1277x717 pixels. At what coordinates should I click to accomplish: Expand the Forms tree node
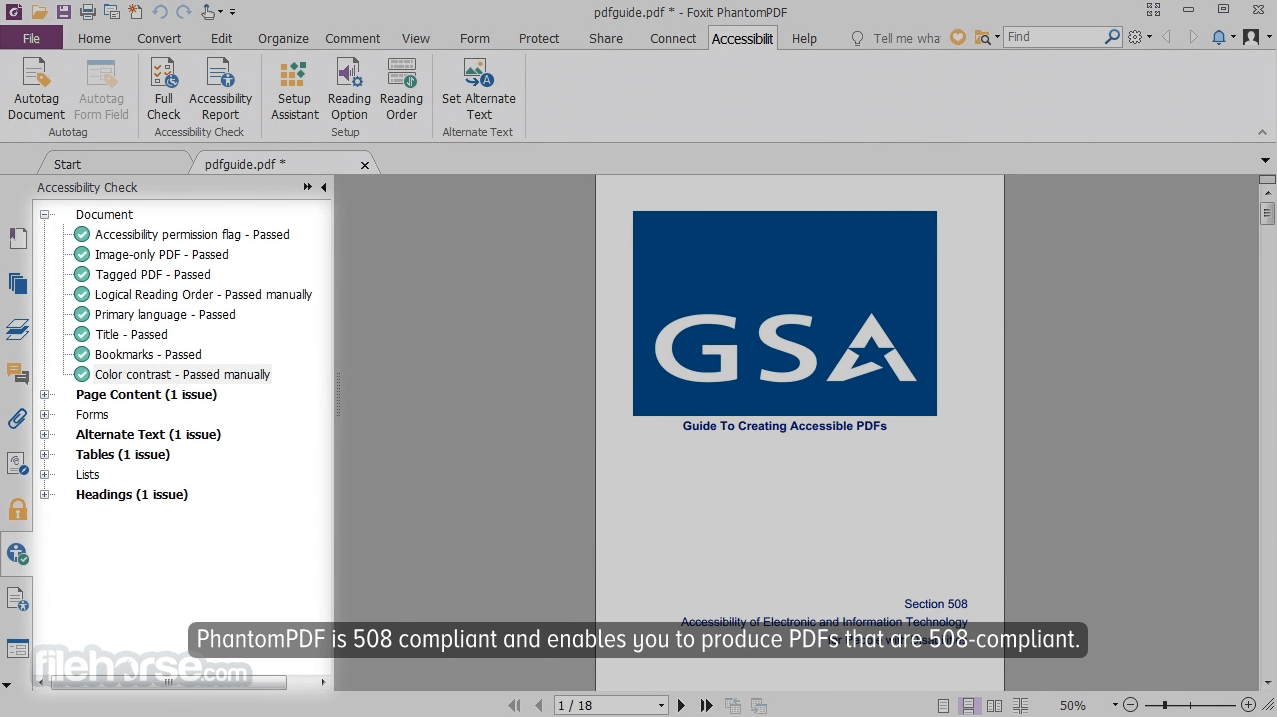coord(45,415)
